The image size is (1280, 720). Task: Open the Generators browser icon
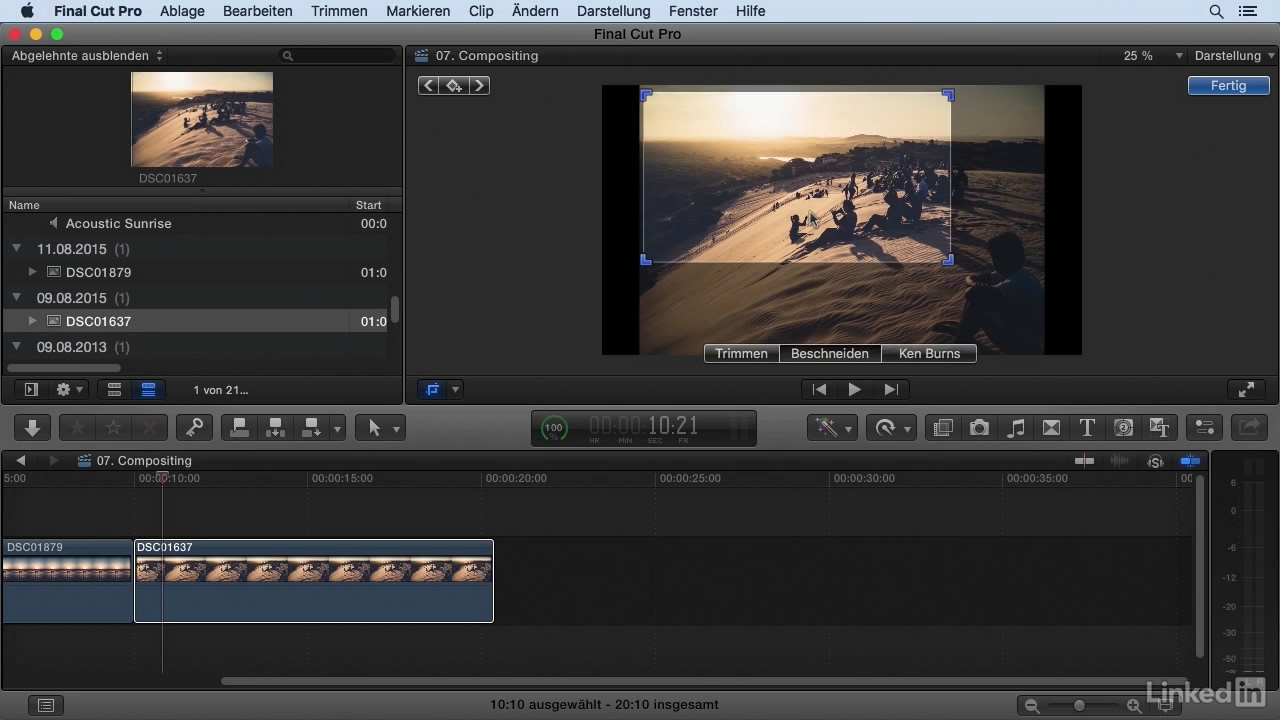(1123, 428)
